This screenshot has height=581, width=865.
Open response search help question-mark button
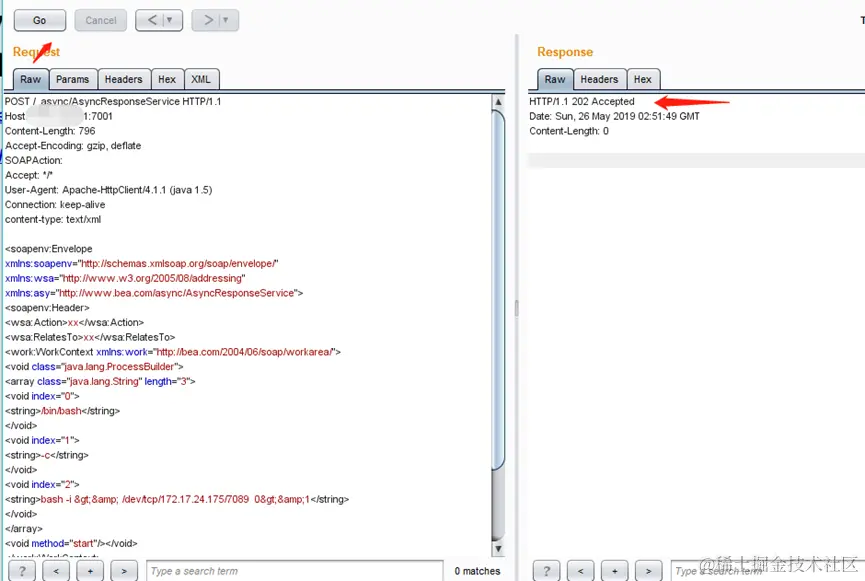point(547,571)
